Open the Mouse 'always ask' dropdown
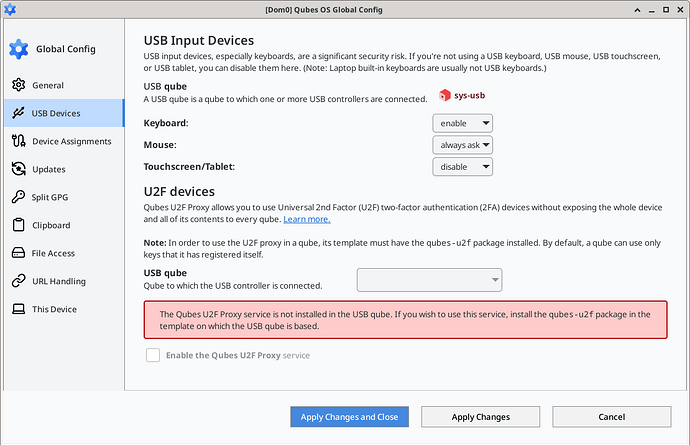The height and width of the screenshot is (445, 690). tap(462, 145)
